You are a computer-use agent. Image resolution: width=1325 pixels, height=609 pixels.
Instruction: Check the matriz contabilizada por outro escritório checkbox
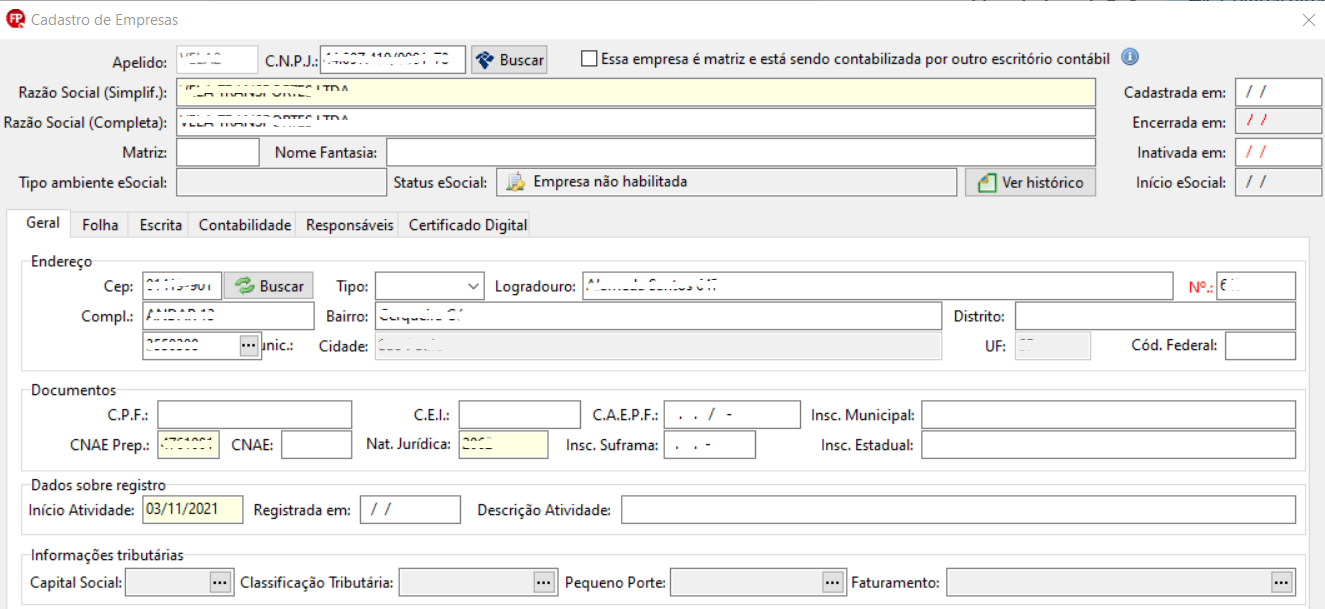pos(588,58)
